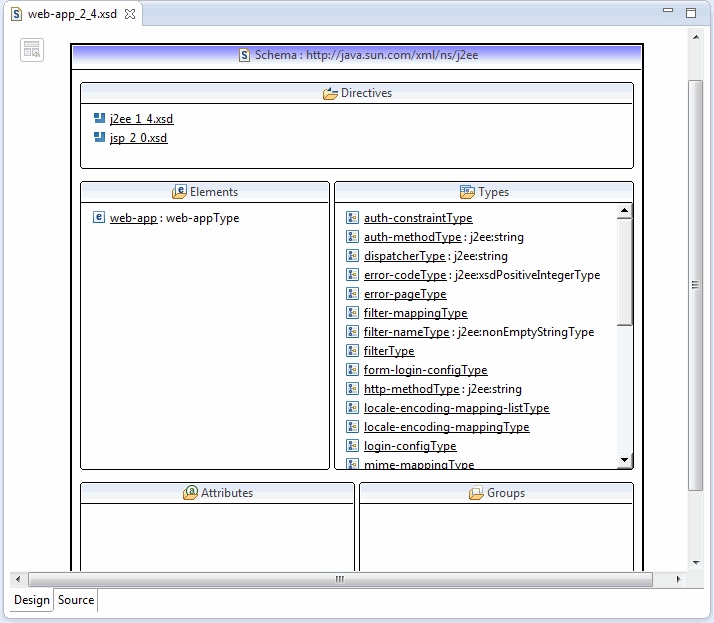714x623 pixels.
Task: Open the dispatcherType link
Action: tap(404, 256)
